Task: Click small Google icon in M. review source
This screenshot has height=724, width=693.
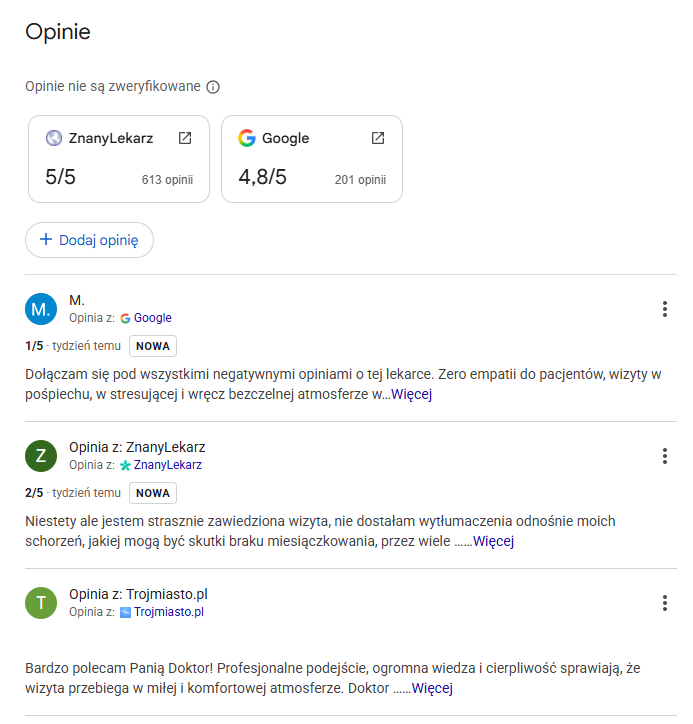Action: point(125,319)
